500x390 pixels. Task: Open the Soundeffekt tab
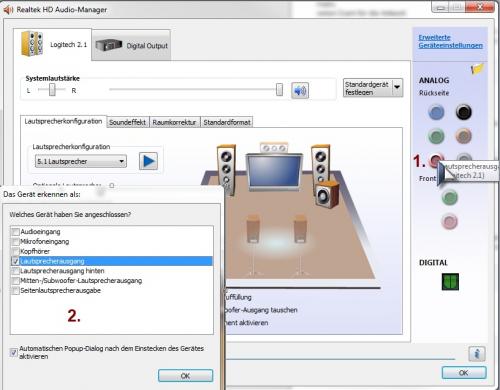[128, 122]
